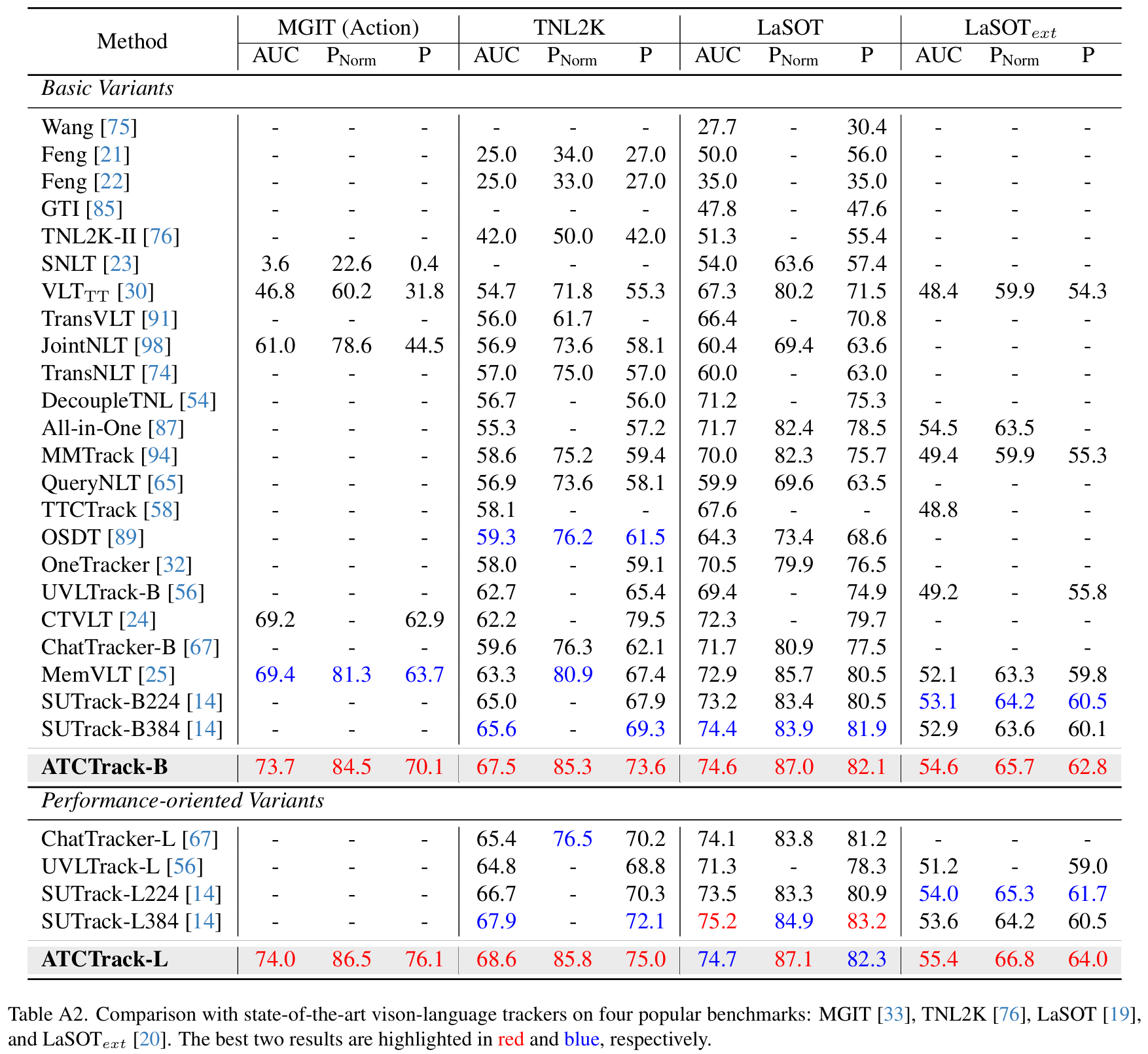Viewport: 1148px width, 1054px height.
Task: Follow LaSOT ext reference 20 in caption
Action: (x=150, y=1039)
